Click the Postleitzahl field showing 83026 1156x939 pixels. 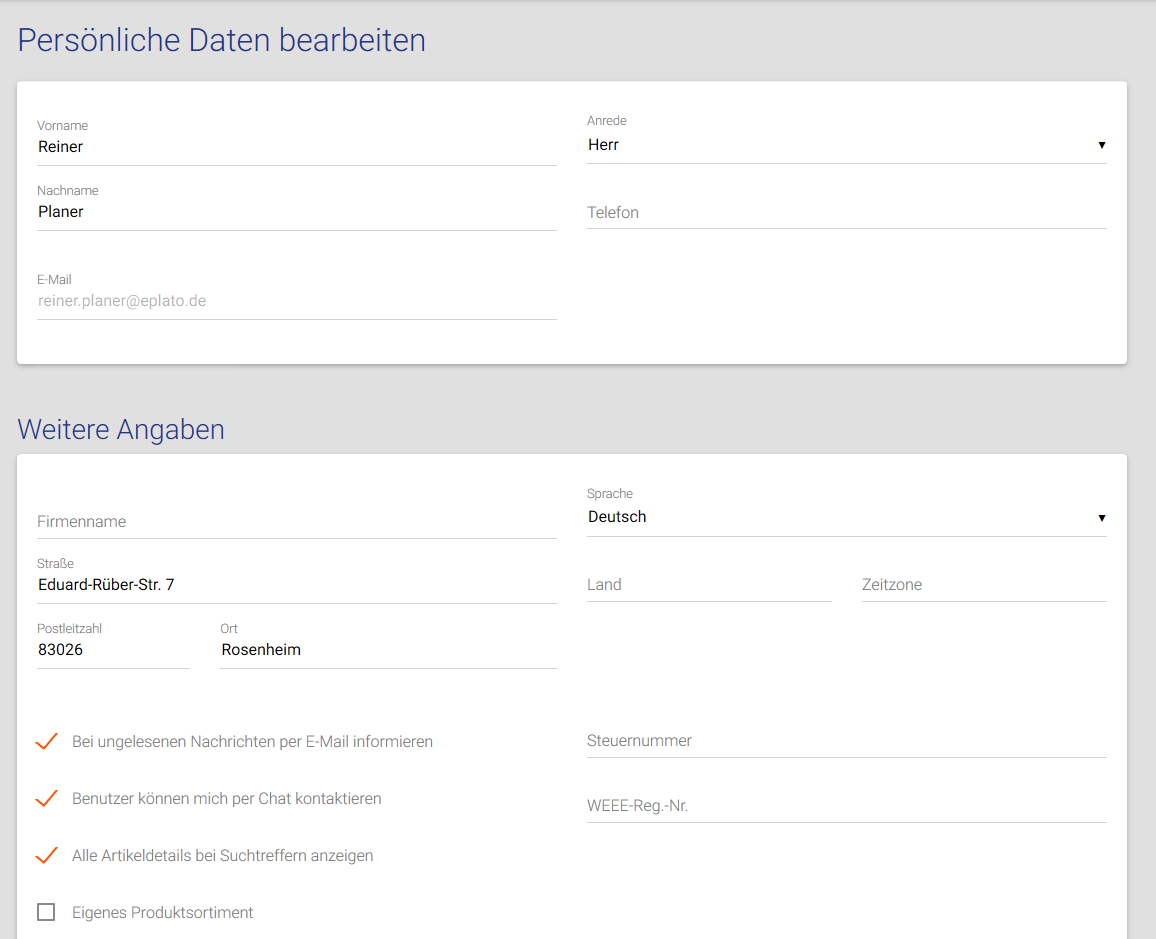click(x=112, y=650)
